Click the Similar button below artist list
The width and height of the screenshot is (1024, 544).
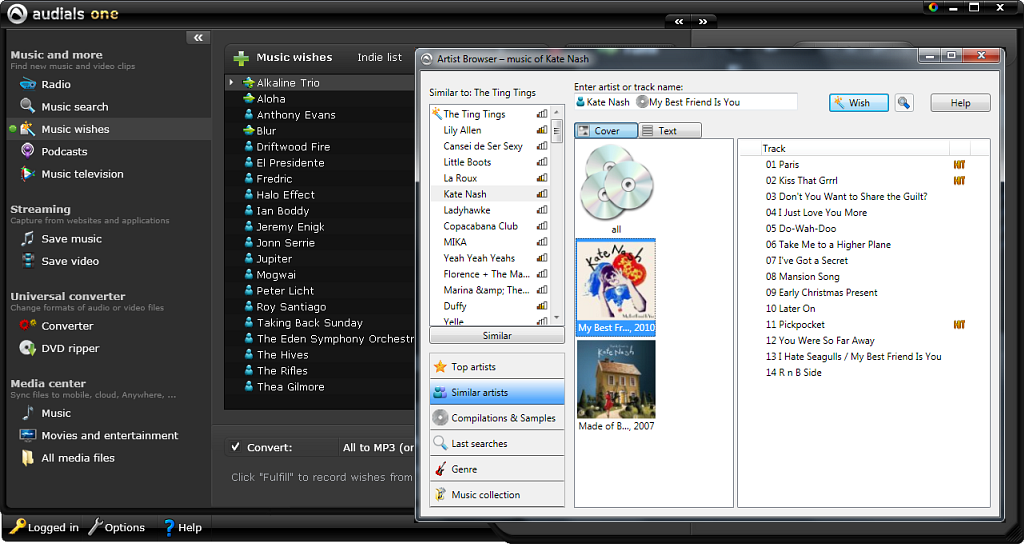497,336
